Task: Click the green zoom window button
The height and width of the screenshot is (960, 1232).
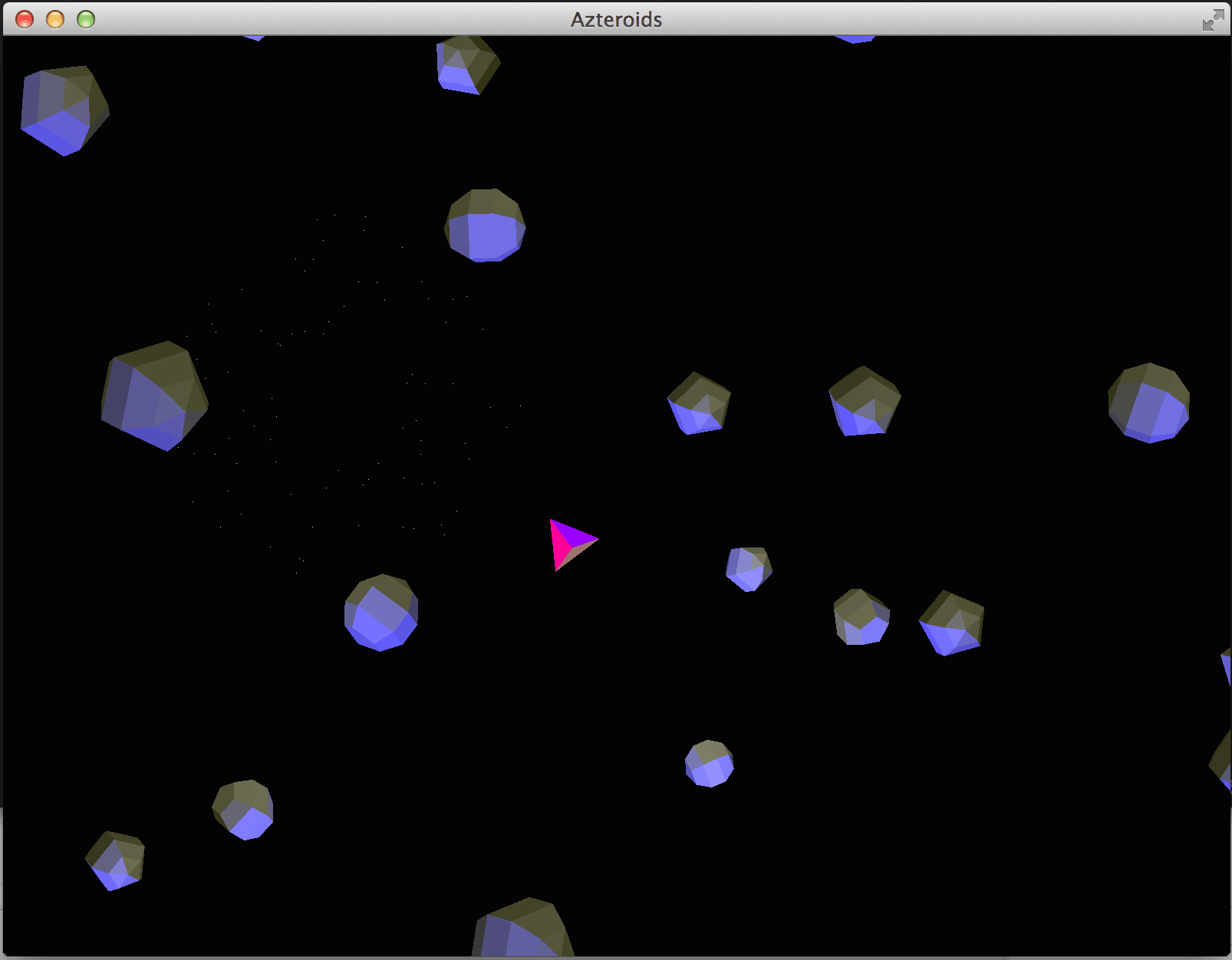Action: [x=86, y=19]
